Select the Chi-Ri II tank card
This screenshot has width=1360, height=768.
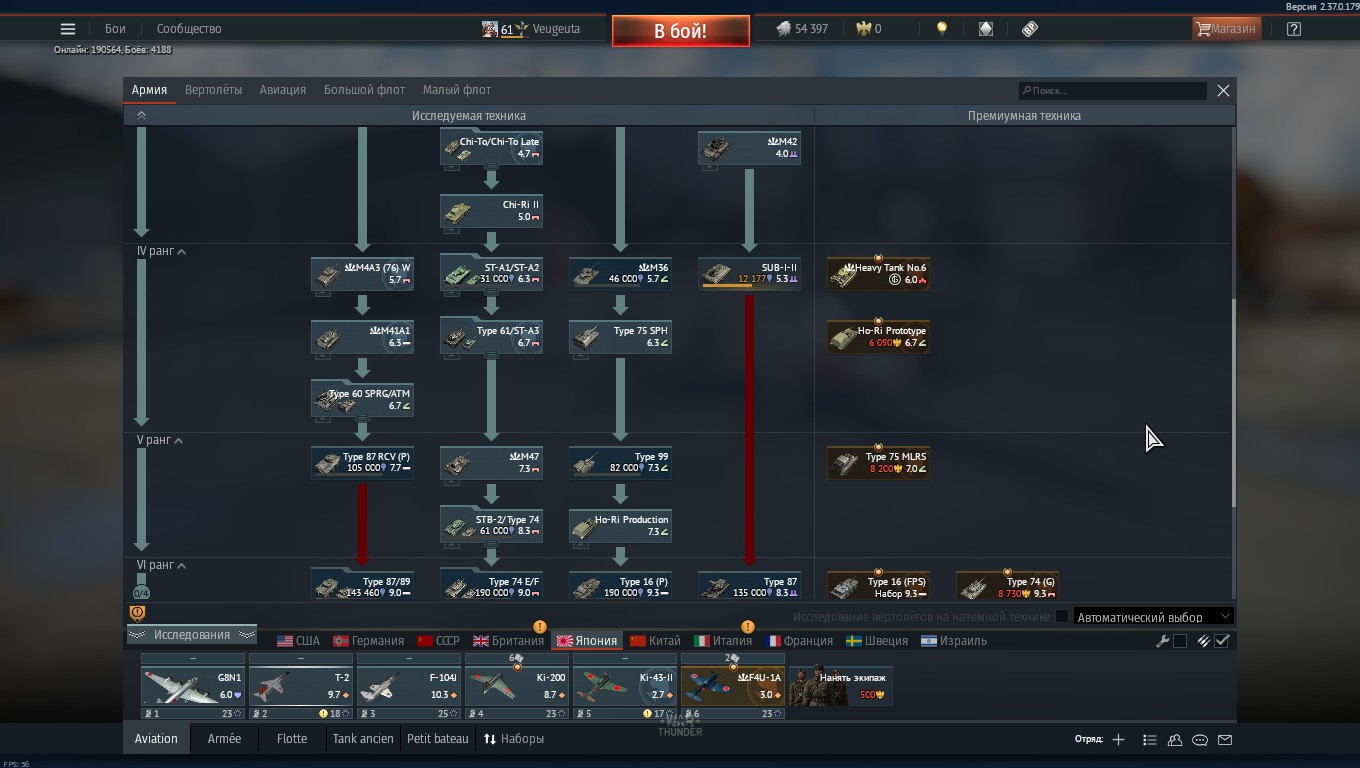[491, 211]
